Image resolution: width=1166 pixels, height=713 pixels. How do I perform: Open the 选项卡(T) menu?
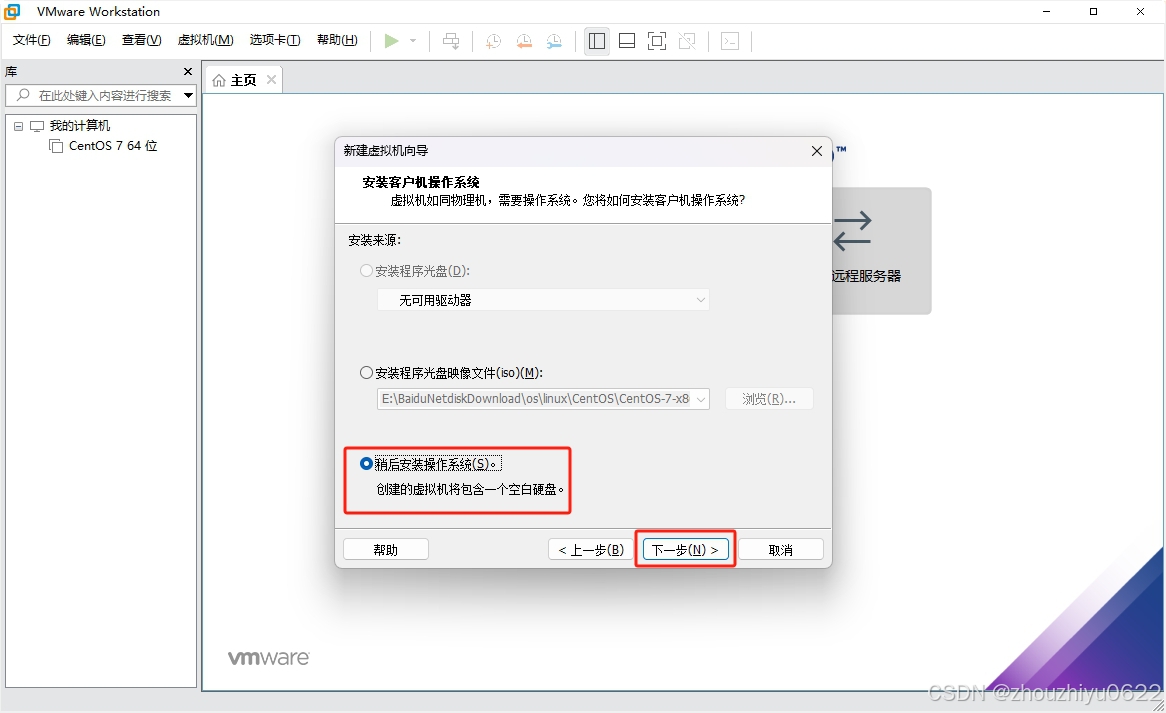click(x=274, y=40)
